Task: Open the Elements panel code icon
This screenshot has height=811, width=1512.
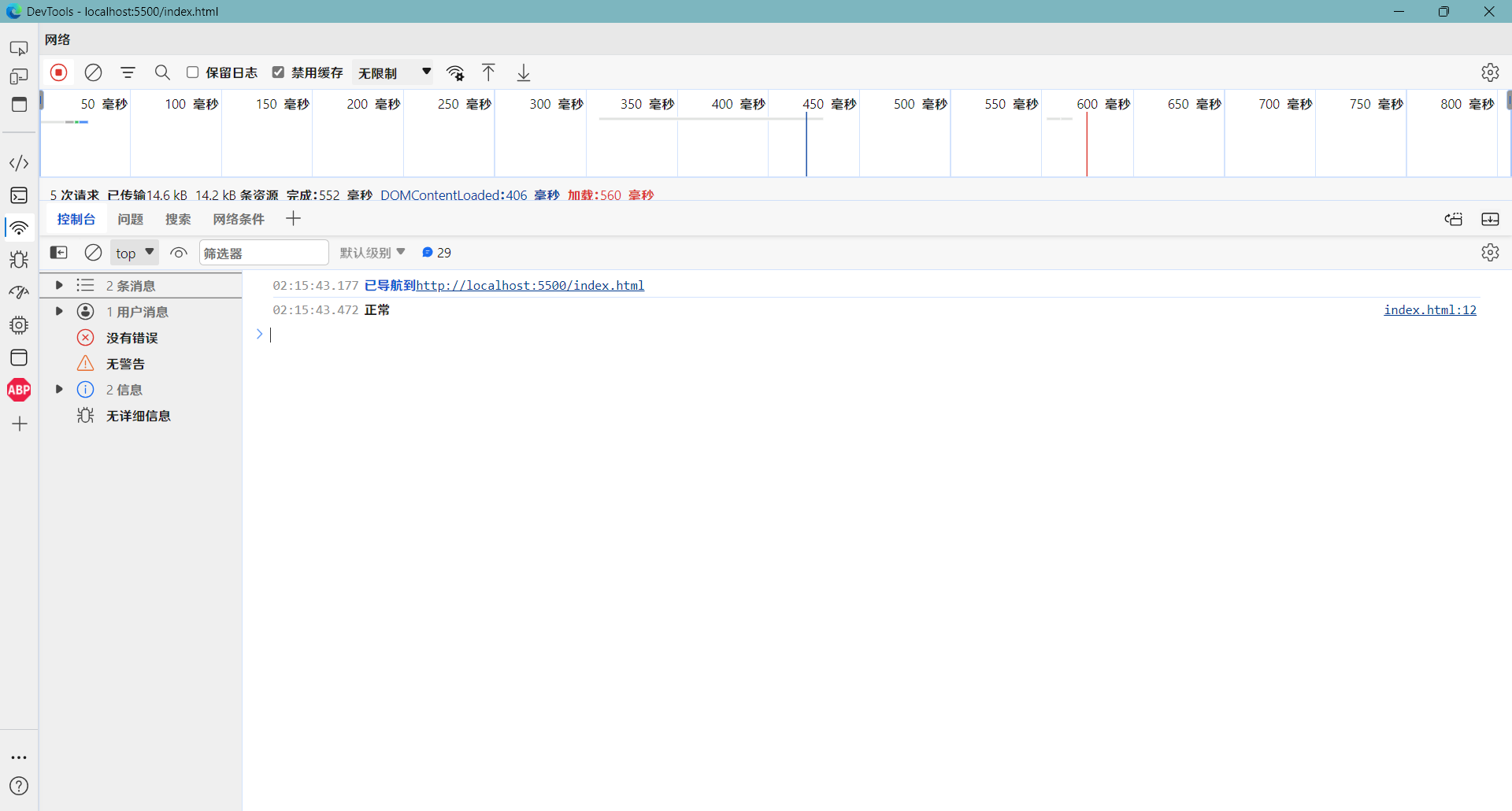Action: pyautogui.click(x=19, y=163)
